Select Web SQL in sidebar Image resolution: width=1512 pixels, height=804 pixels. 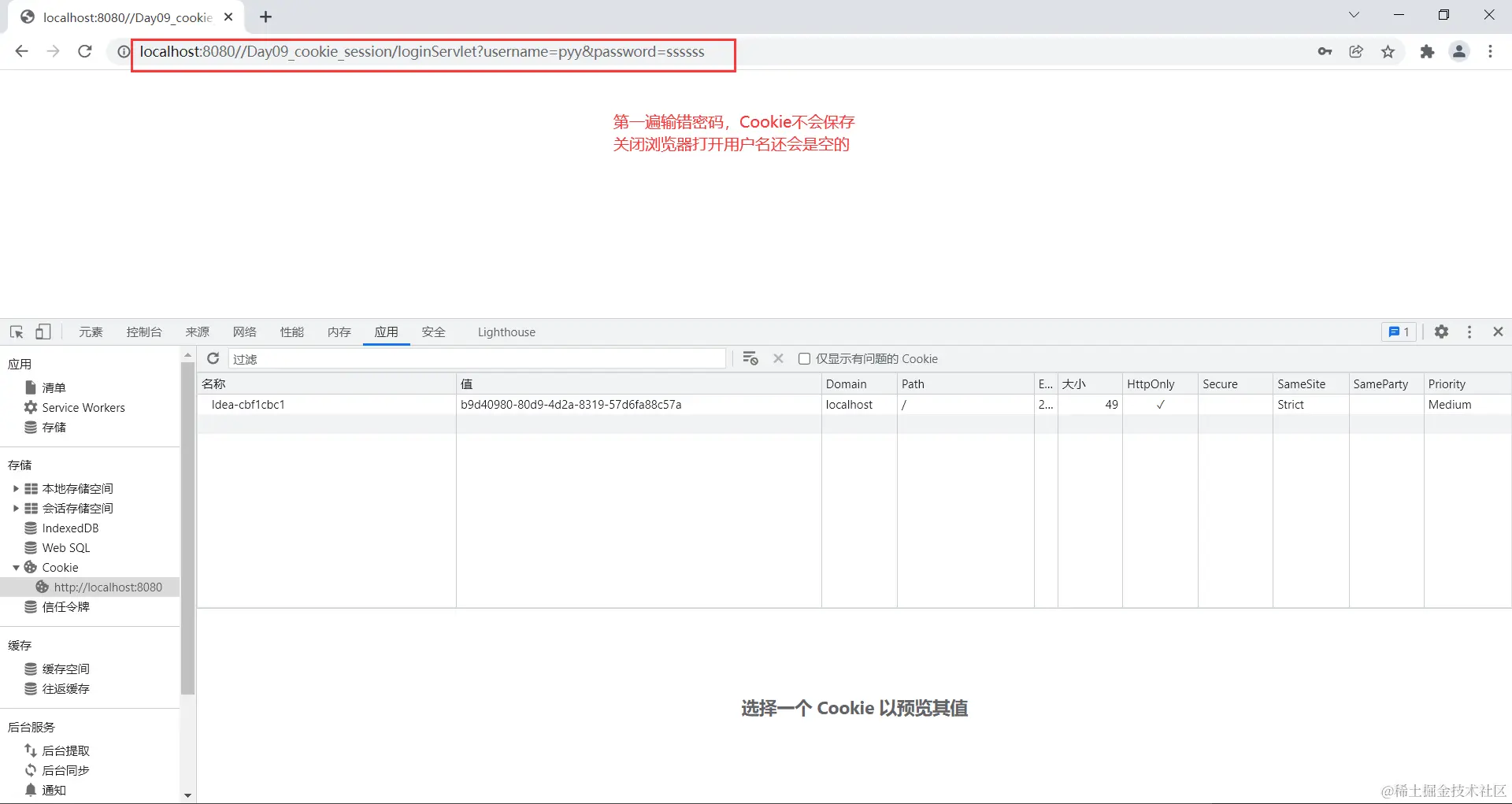(x=66, y=547)
